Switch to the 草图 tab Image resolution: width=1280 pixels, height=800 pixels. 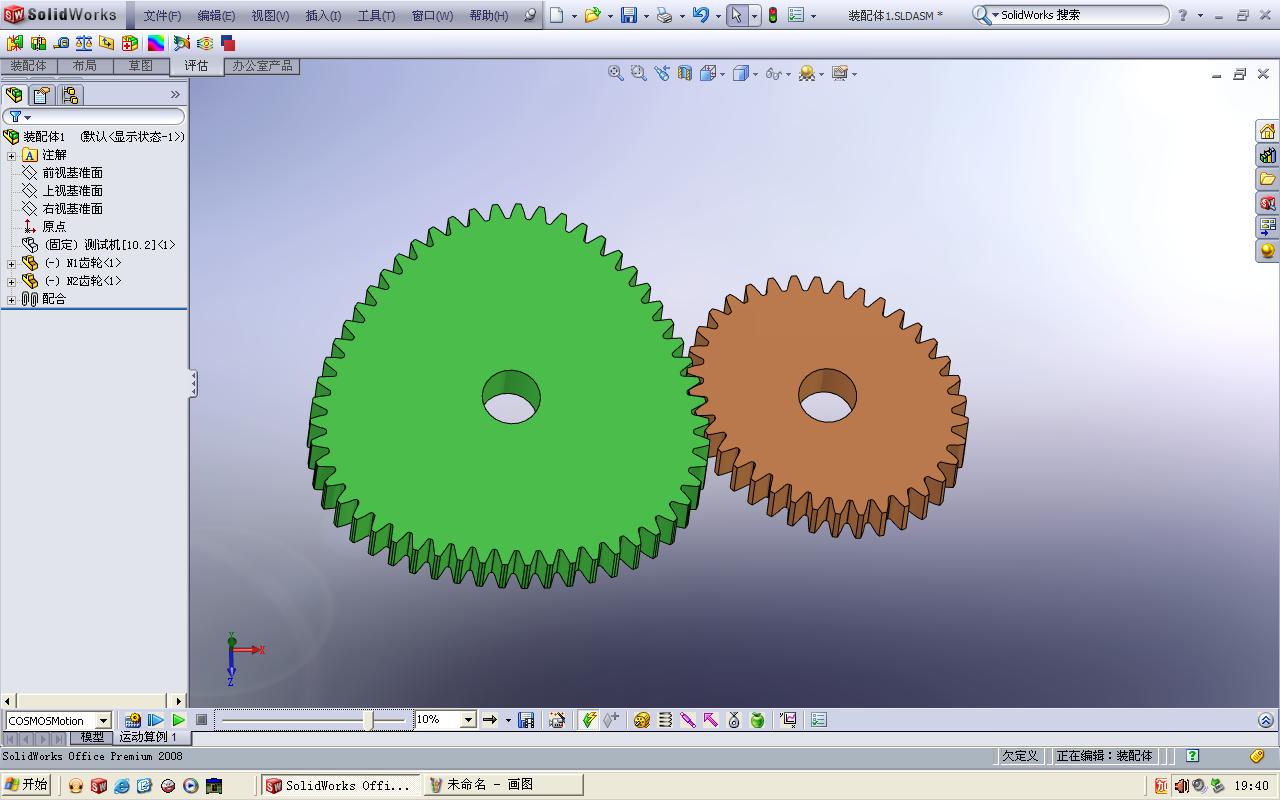coord(140,66)
